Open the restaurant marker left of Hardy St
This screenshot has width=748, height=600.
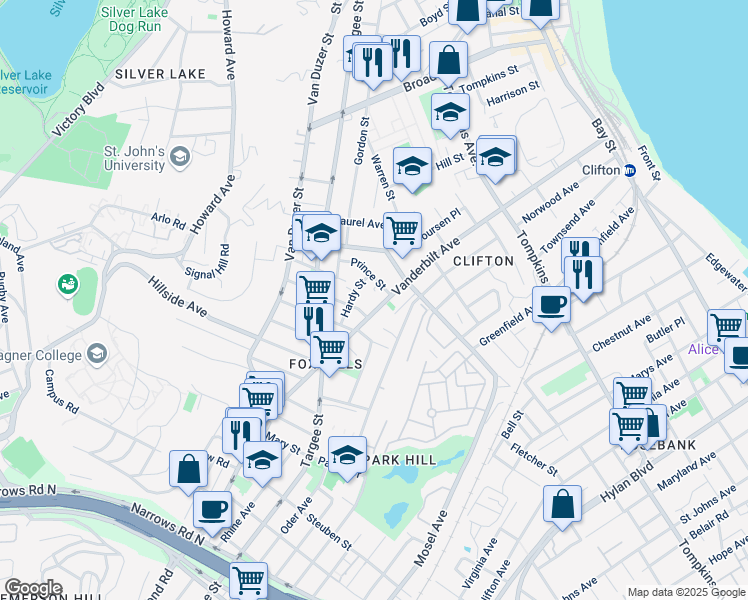click(x=314, y=321)
